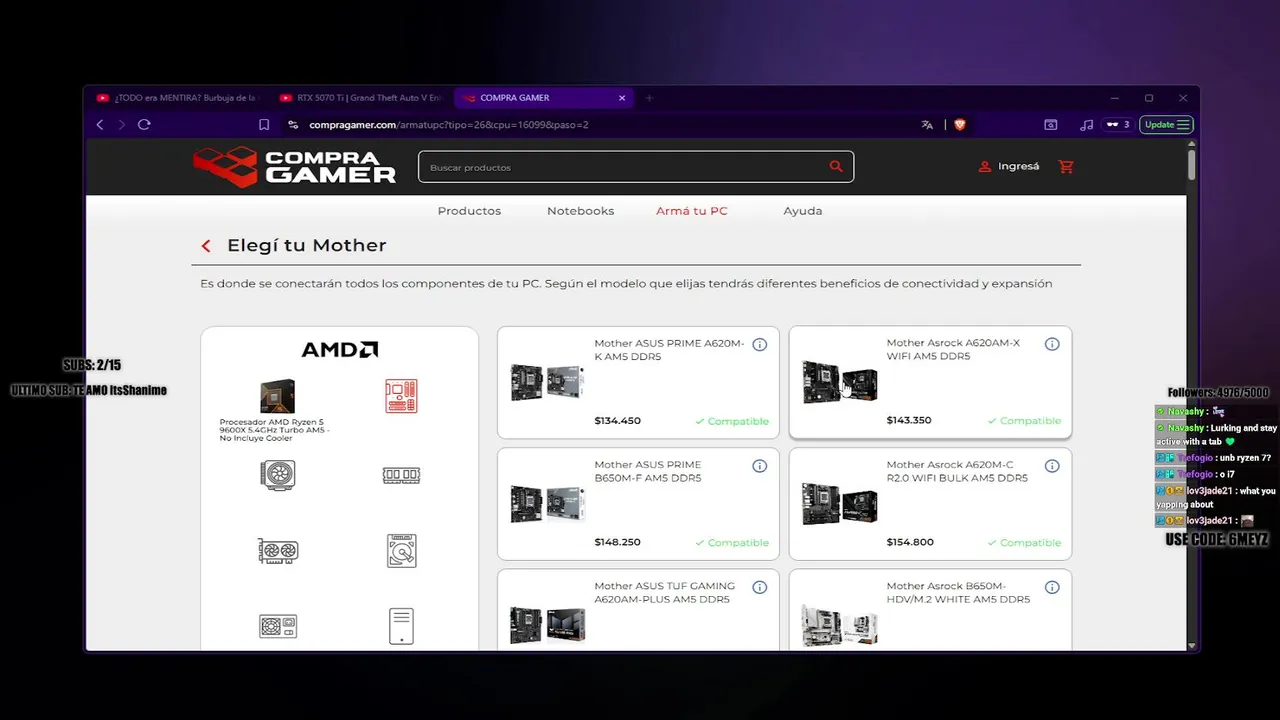The height and width of the screenshot is (720, 1280).
Task: Go back in browser history
Action: click(x=100, y=125)
